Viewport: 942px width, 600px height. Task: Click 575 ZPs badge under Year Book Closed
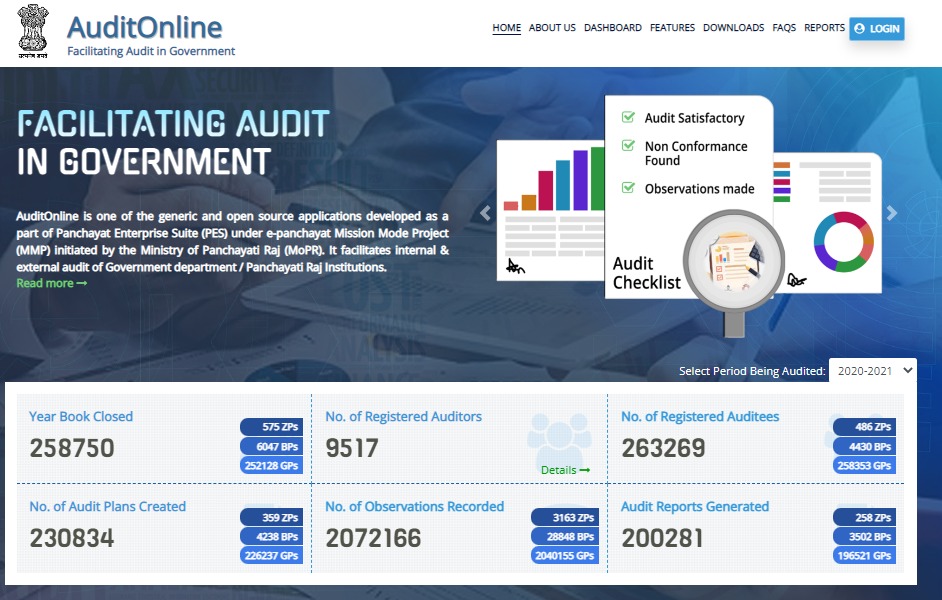(272, 427)
